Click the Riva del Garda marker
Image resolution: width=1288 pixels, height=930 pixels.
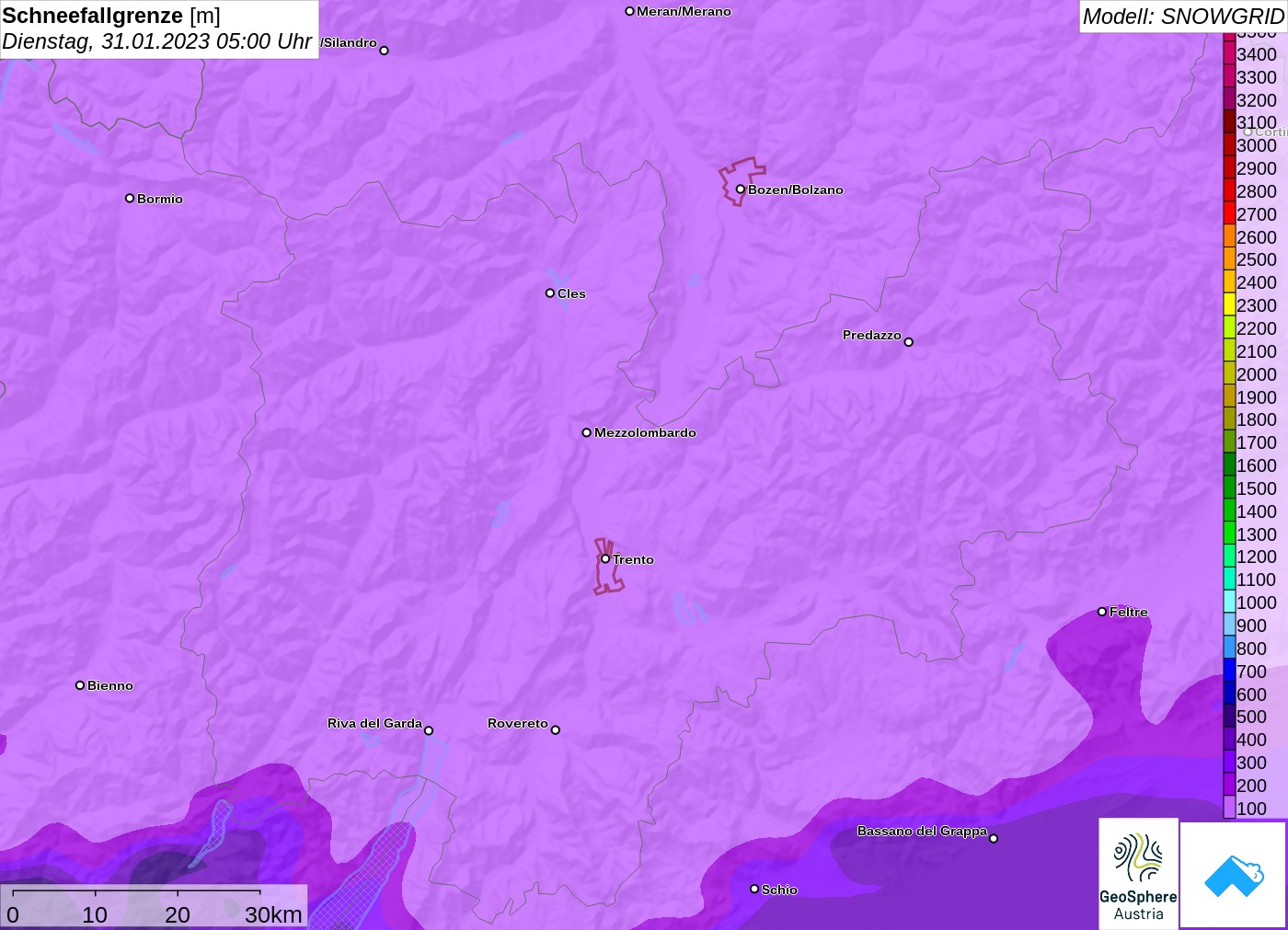point(429,730)
